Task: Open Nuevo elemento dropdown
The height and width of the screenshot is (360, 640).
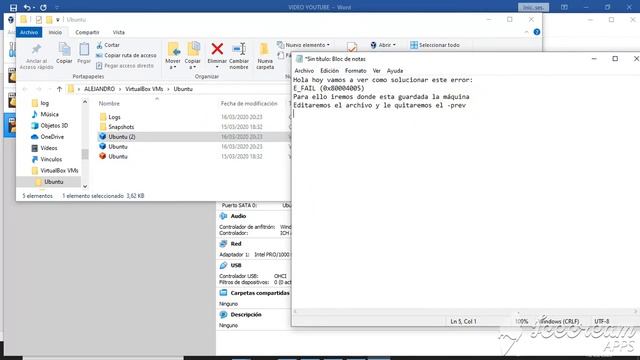Action: [303, 45]
